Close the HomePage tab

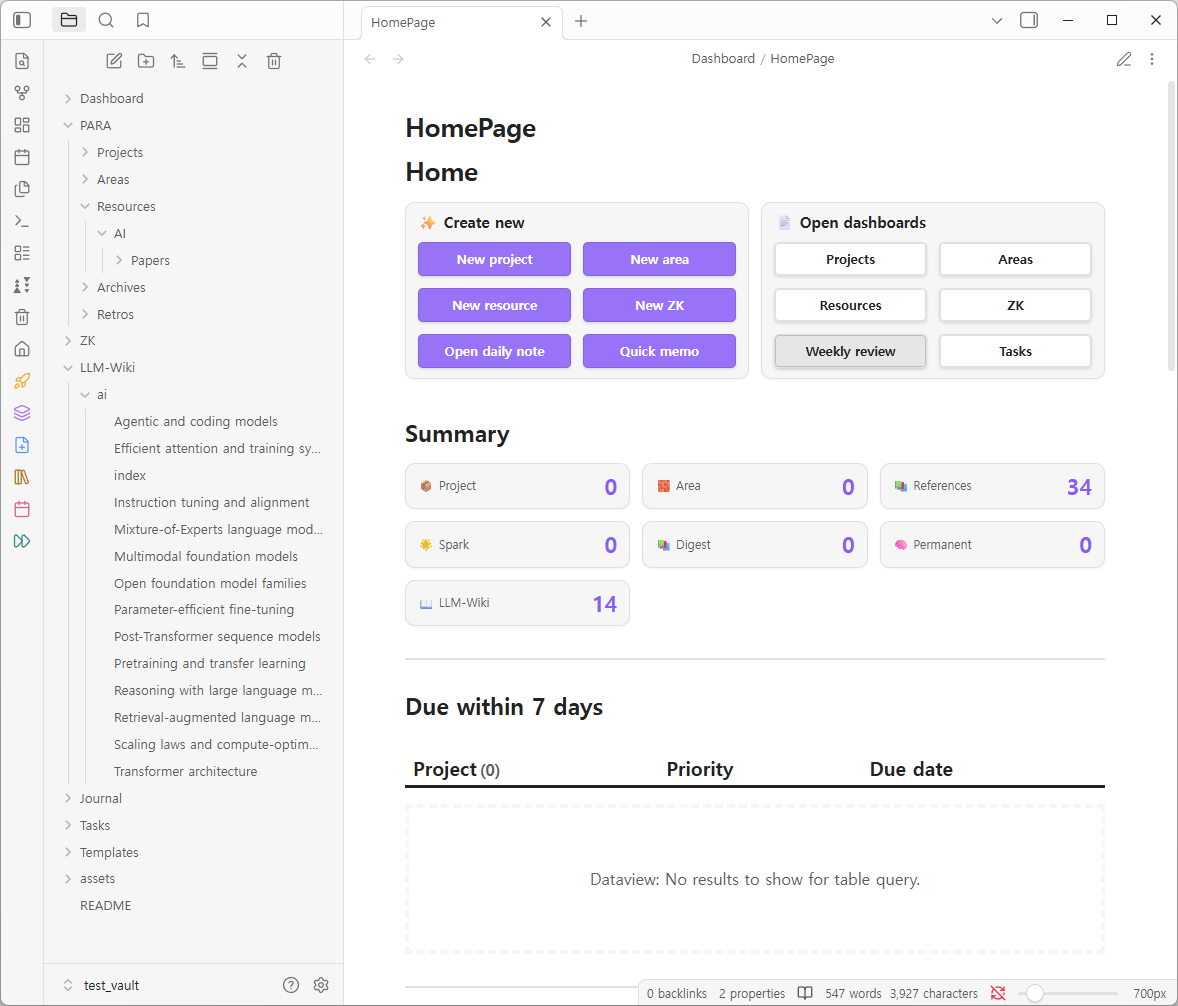pos(546,23)
